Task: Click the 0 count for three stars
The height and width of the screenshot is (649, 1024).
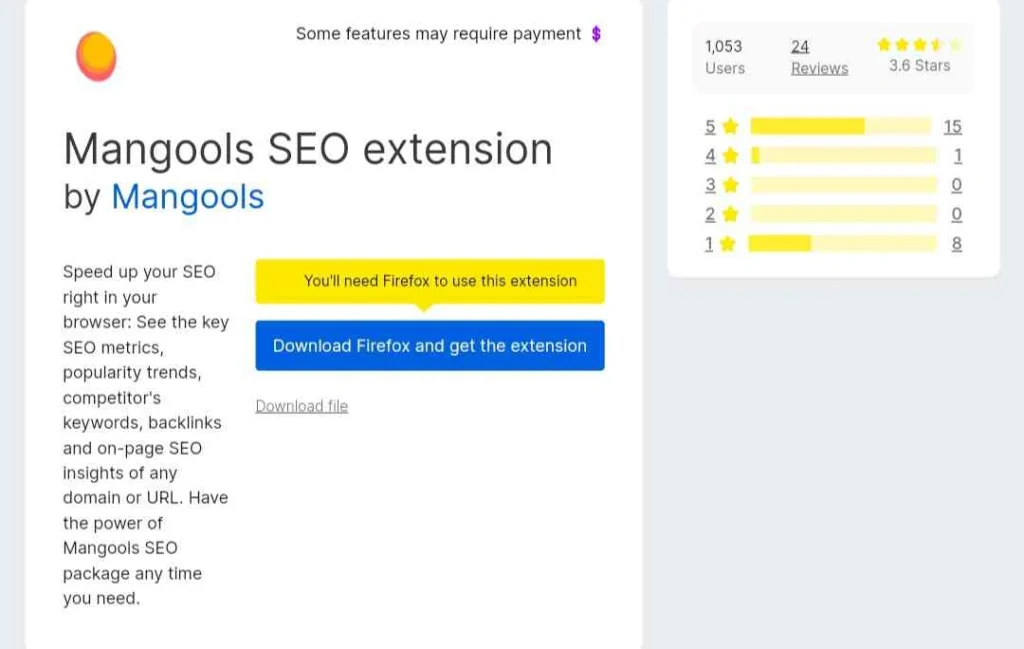Action: click(x=957, y=185)
